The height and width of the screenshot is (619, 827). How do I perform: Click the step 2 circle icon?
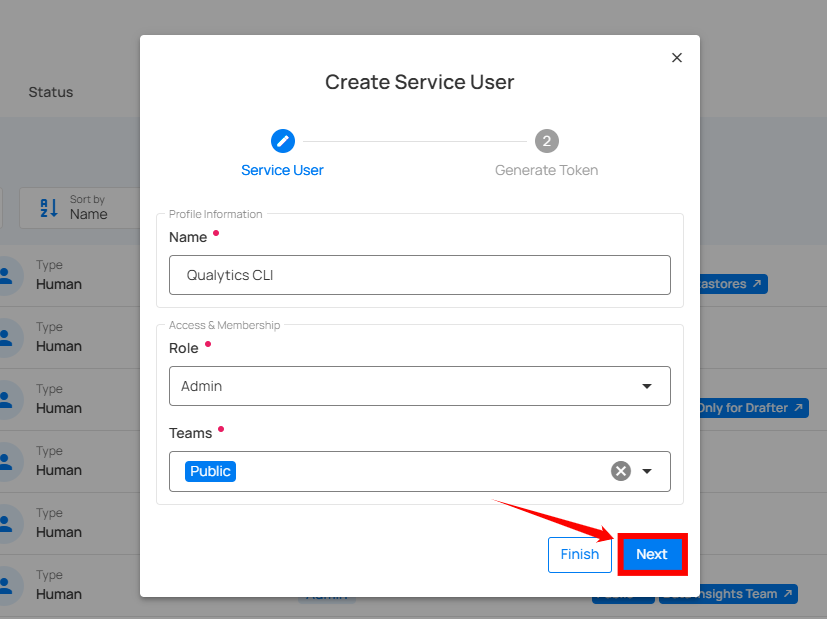546,141
